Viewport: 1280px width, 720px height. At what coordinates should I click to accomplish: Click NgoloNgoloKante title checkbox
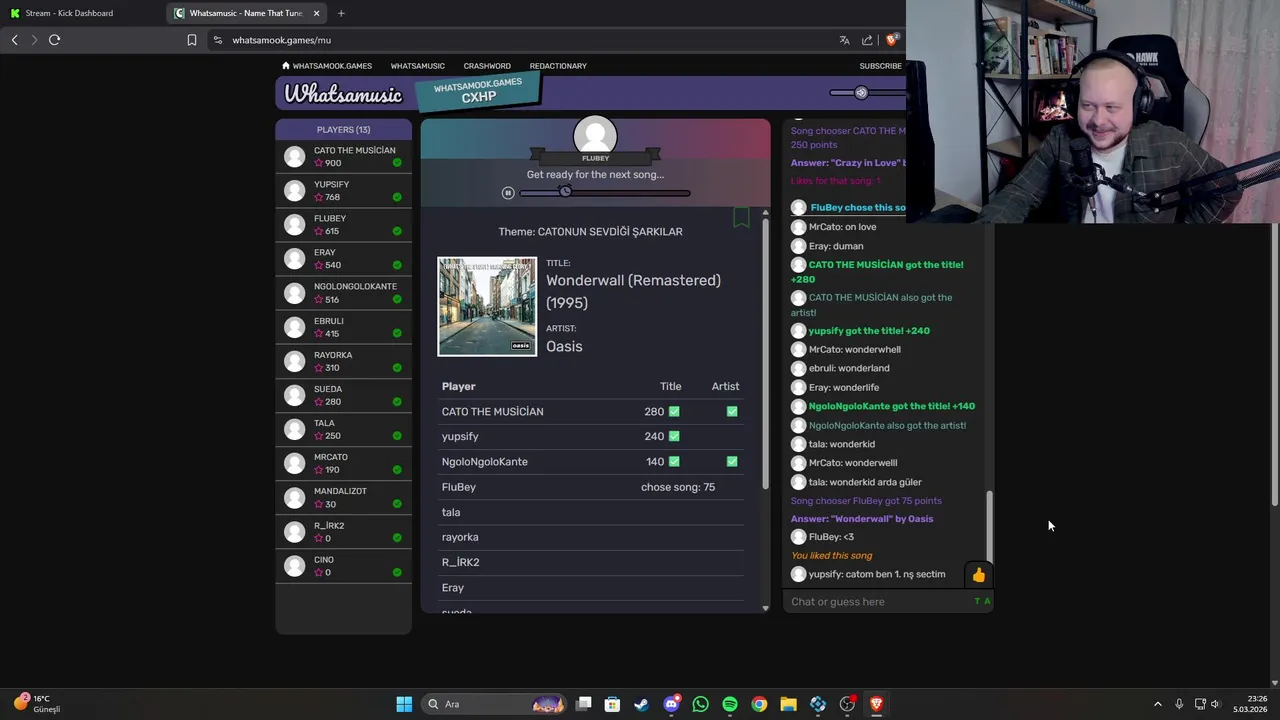coord(674,462)
